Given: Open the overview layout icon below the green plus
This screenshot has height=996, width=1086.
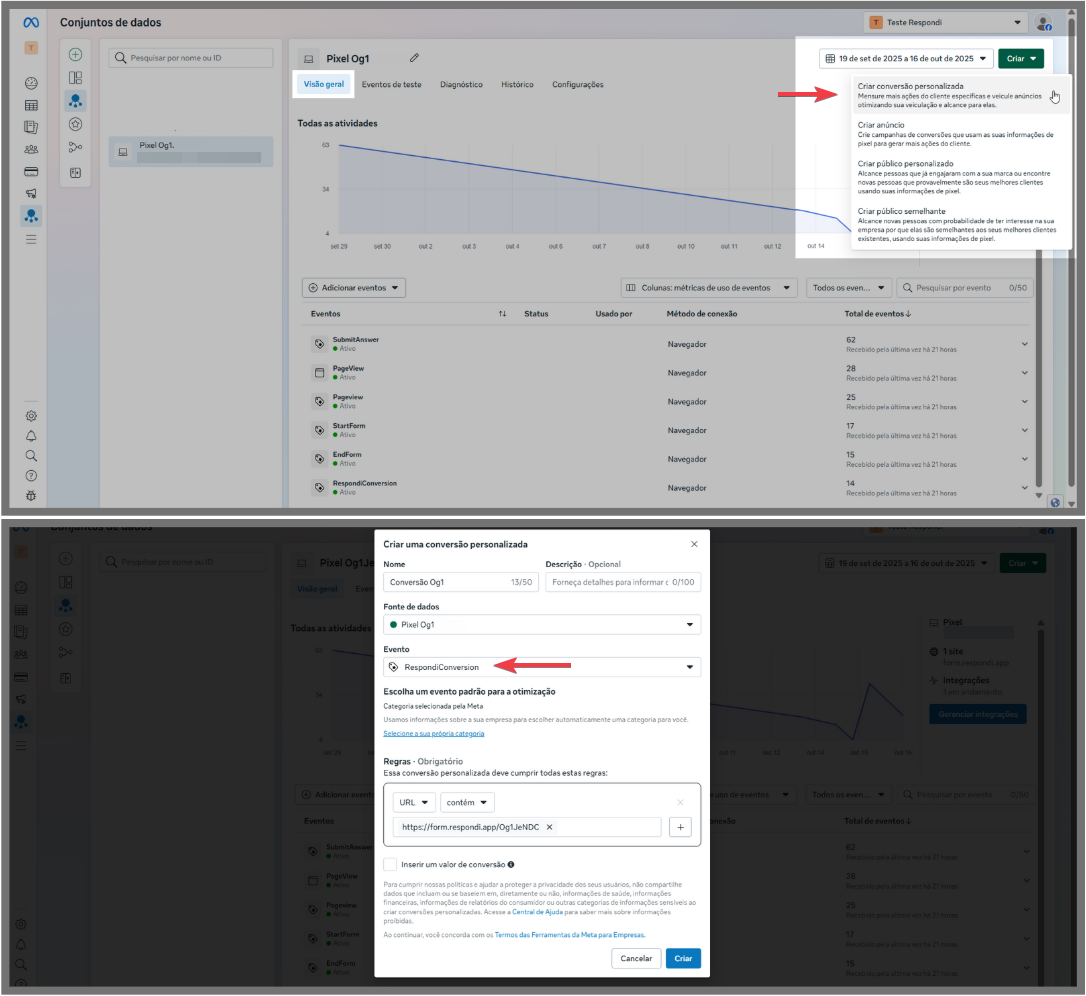Looking at the screenshot, I should coord(75,78).
